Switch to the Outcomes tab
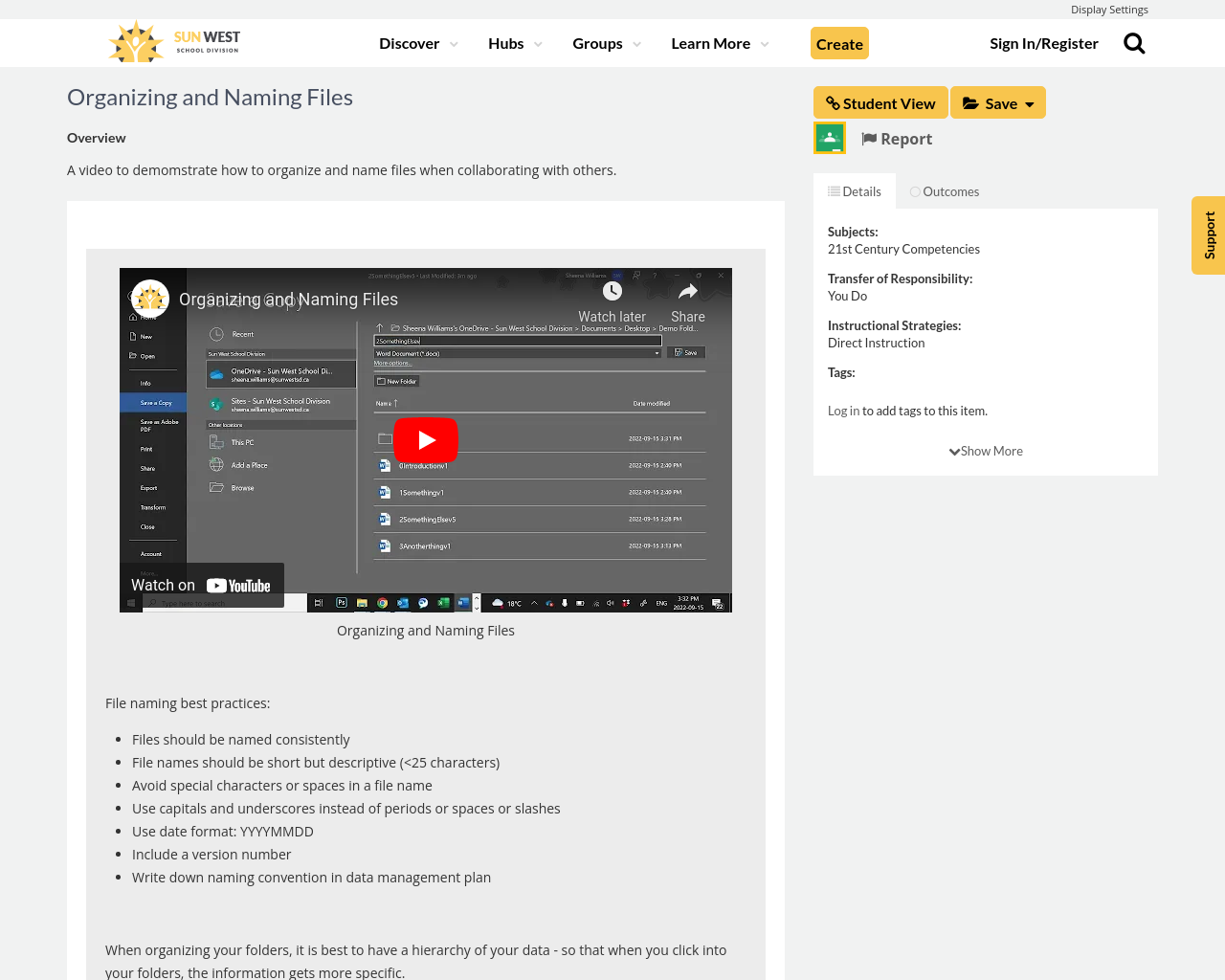 (x=944, y=191)
